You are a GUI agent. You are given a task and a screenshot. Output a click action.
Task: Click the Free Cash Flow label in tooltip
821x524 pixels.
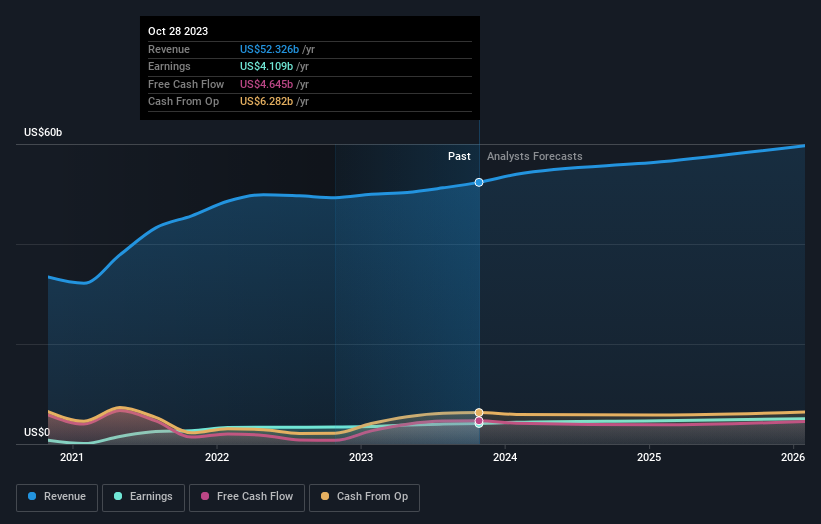(186, 84)
